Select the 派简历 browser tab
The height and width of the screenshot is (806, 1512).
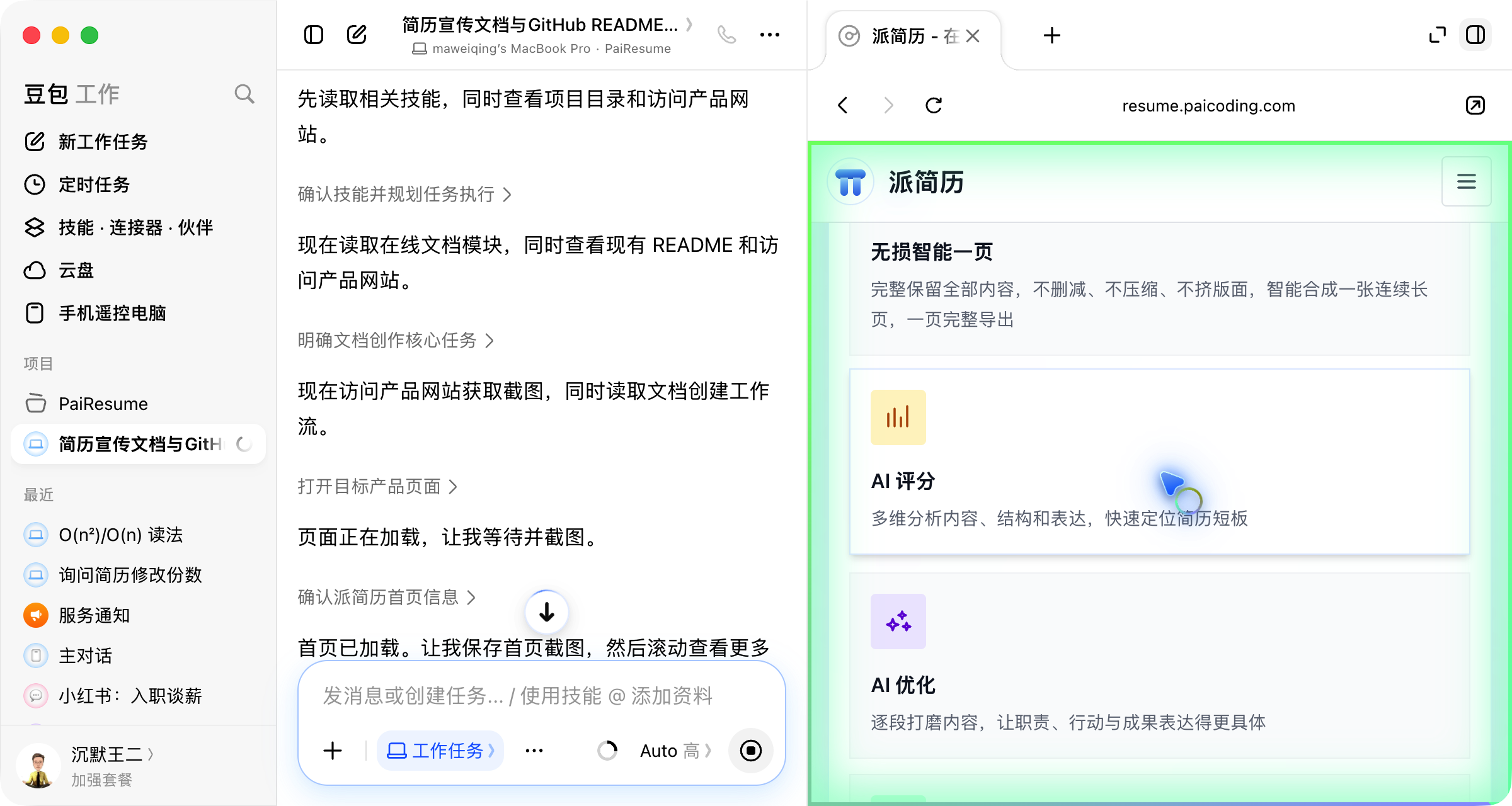point(913,37)
